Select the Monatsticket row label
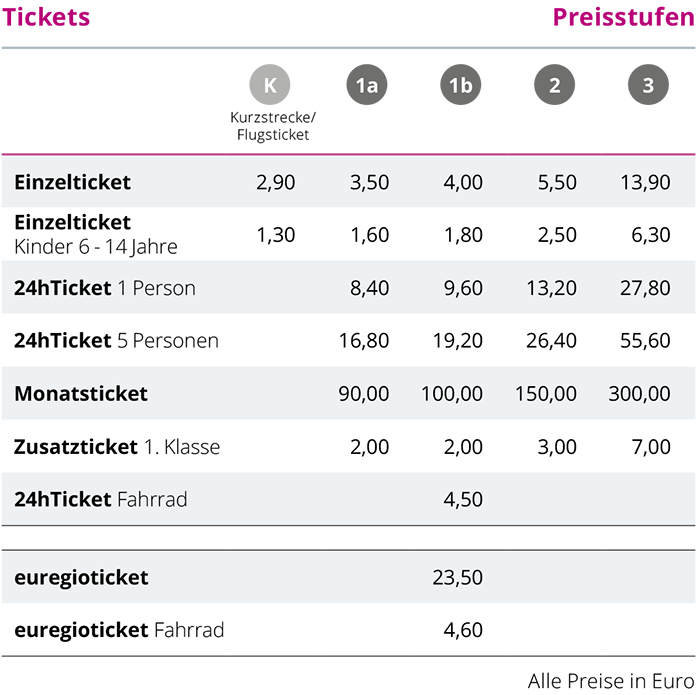Screen dimensions: 700x695 pos(81,394)
